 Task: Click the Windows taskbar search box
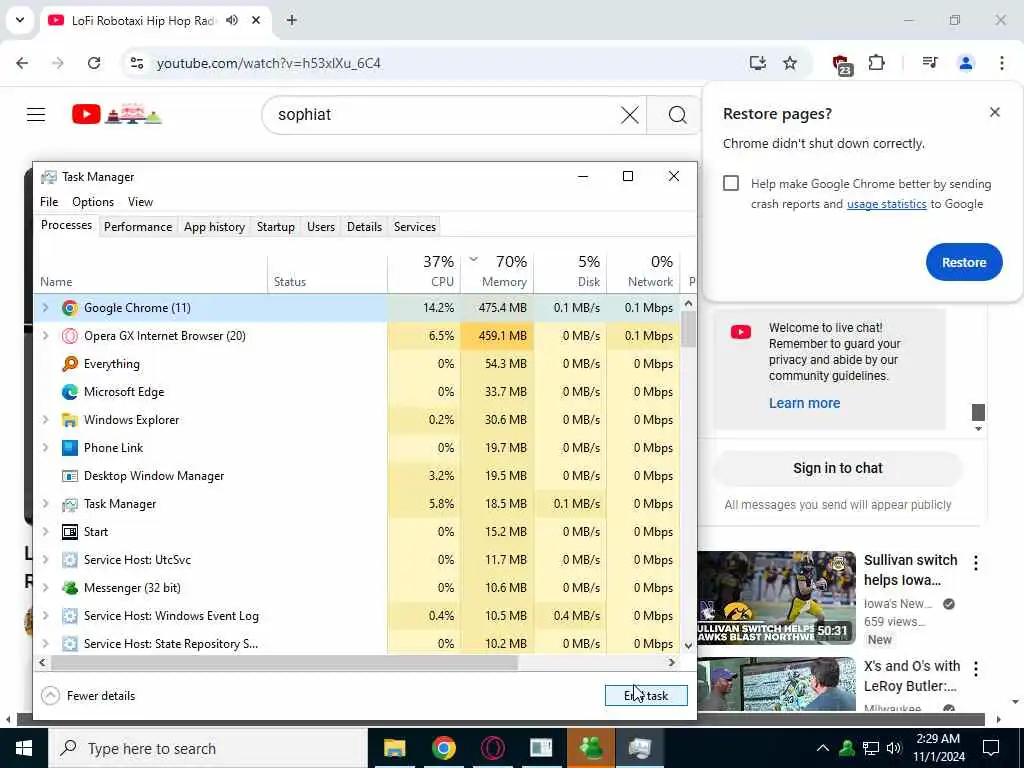(x=208, y=748)
